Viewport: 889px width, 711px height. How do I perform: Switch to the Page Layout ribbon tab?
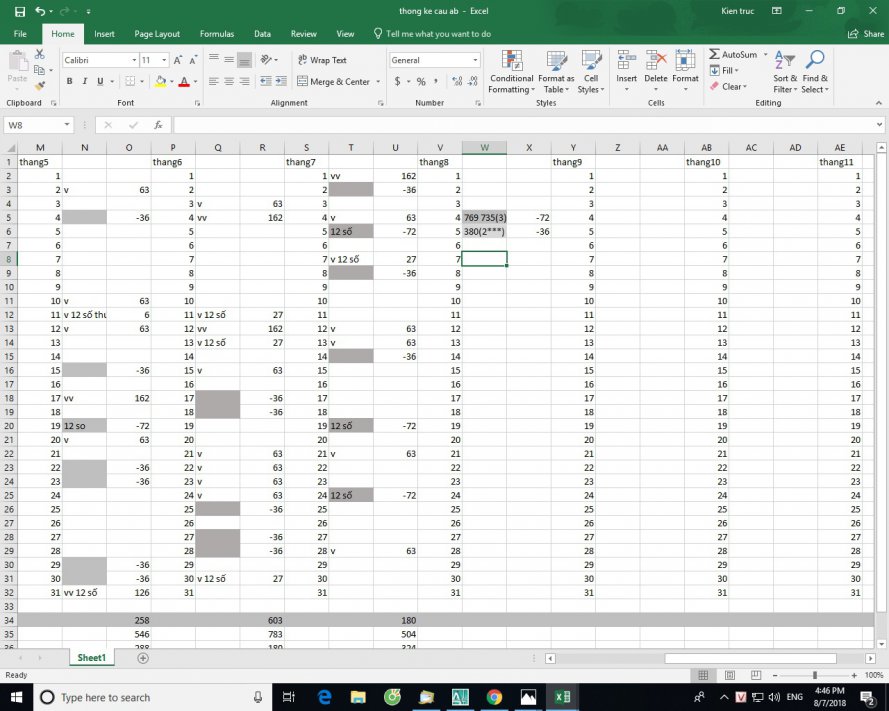click(x=157, y=34)
